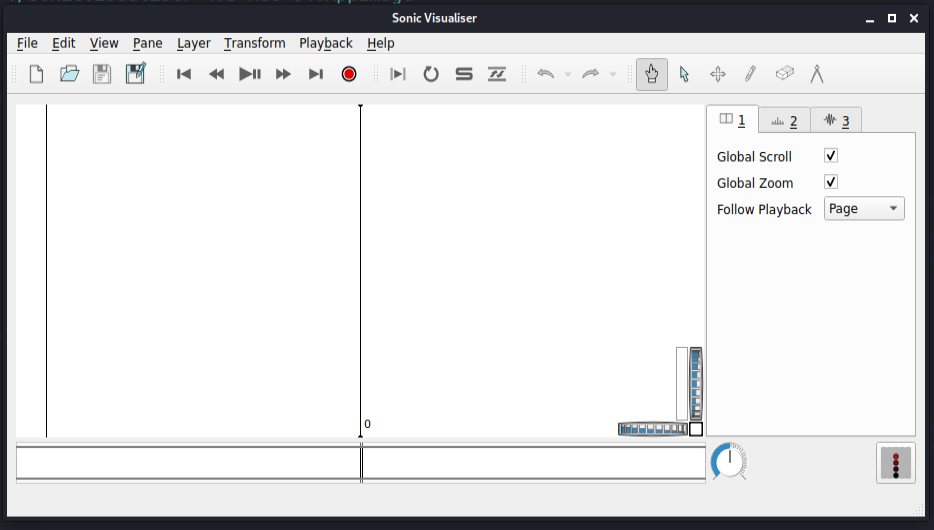Switch to layer tab 2
Screen dimensions: 934x530
pyautogui.click(x=784, y=121)
